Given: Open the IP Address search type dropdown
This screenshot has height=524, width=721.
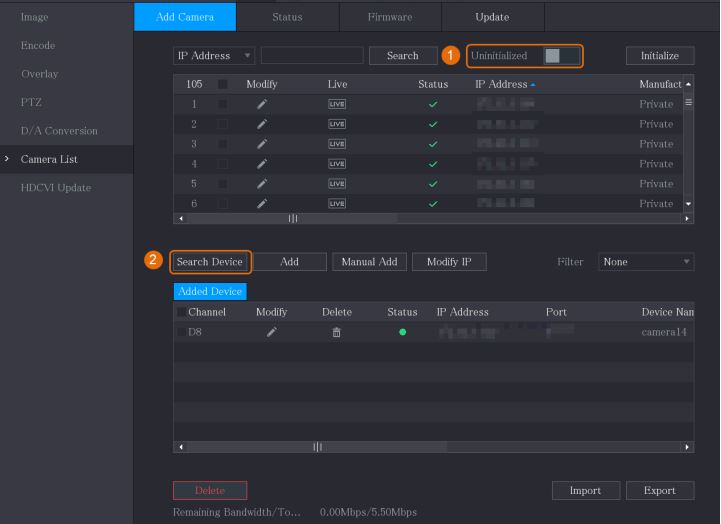Looking at the screenshot, I should click(x=214, y=56).
